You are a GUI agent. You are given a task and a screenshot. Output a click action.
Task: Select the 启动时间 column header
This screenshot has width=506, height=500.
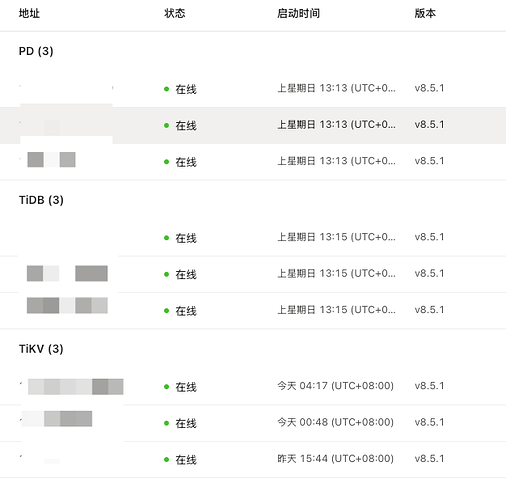(x=299, y=13)
